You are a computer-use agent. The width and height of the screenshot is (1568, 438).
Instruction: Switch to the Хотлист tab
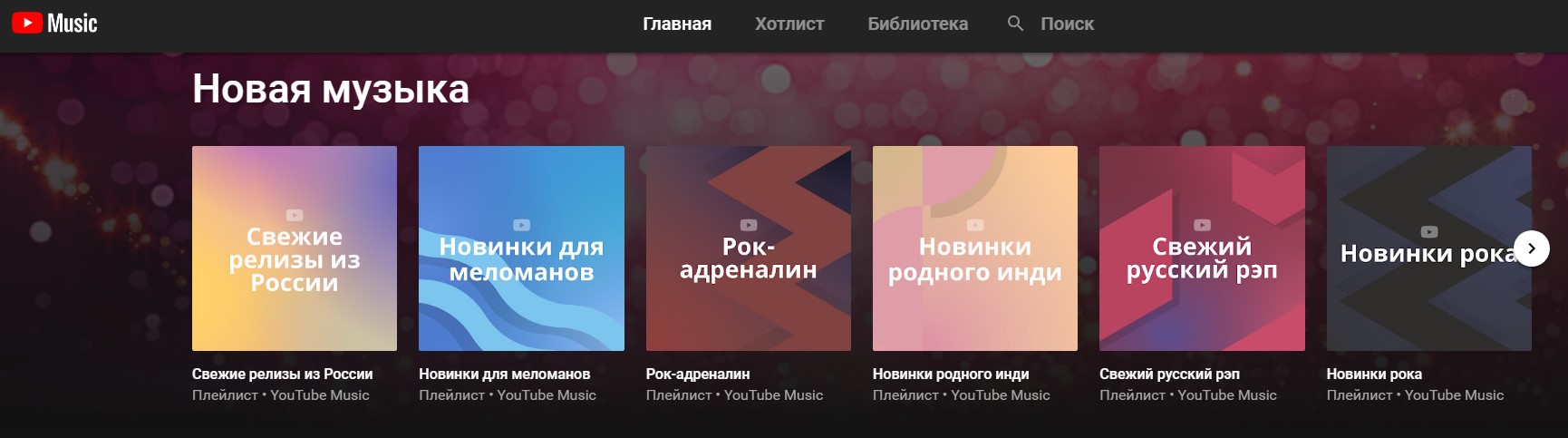(x=789, y=24)
